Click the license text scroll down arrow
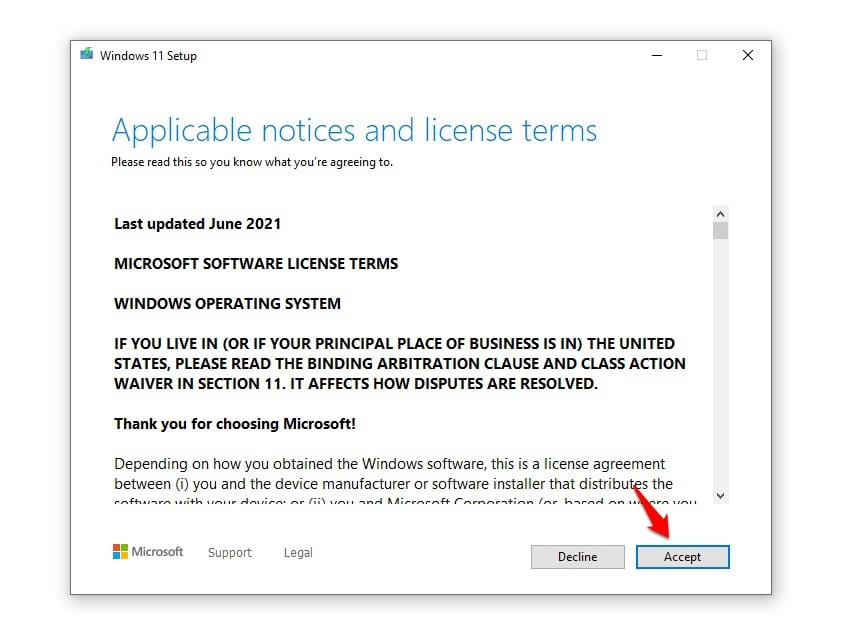 point(721,496)
